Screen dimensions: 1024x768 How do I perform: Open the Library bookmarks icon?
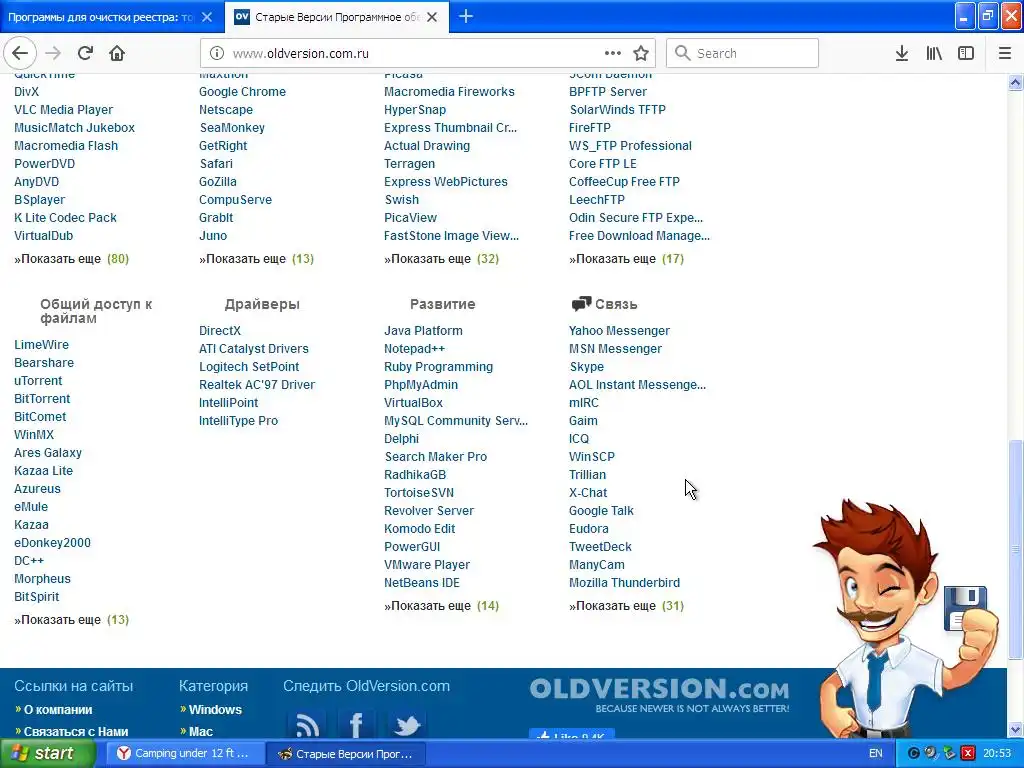934,53
